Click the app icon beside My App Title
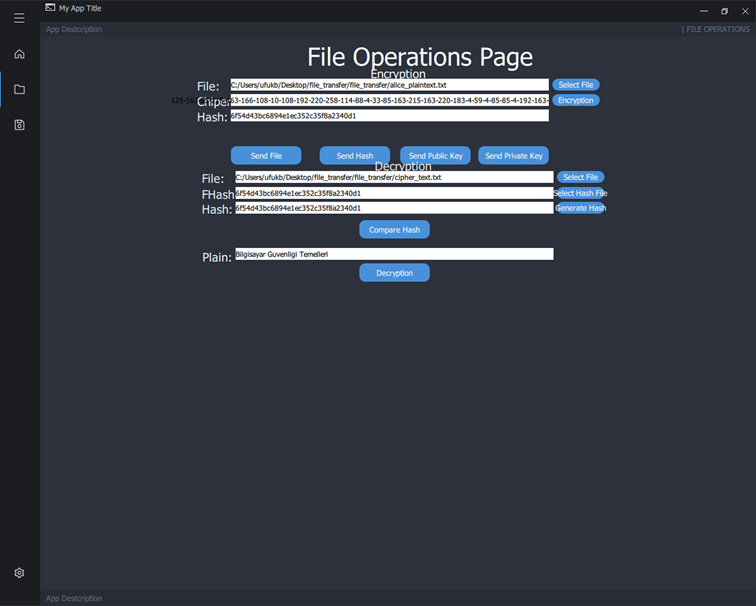This screenshot has height=606, width=756. [50, 8]
